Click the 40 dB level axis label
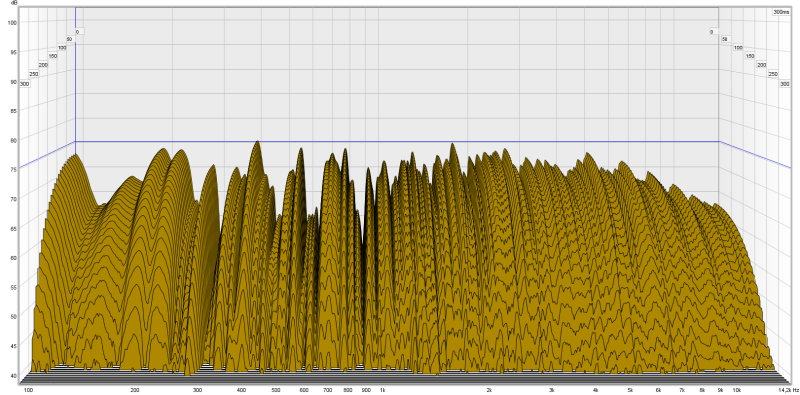The height and width of the screenshot is (395, 800). [x=14, y=376]
